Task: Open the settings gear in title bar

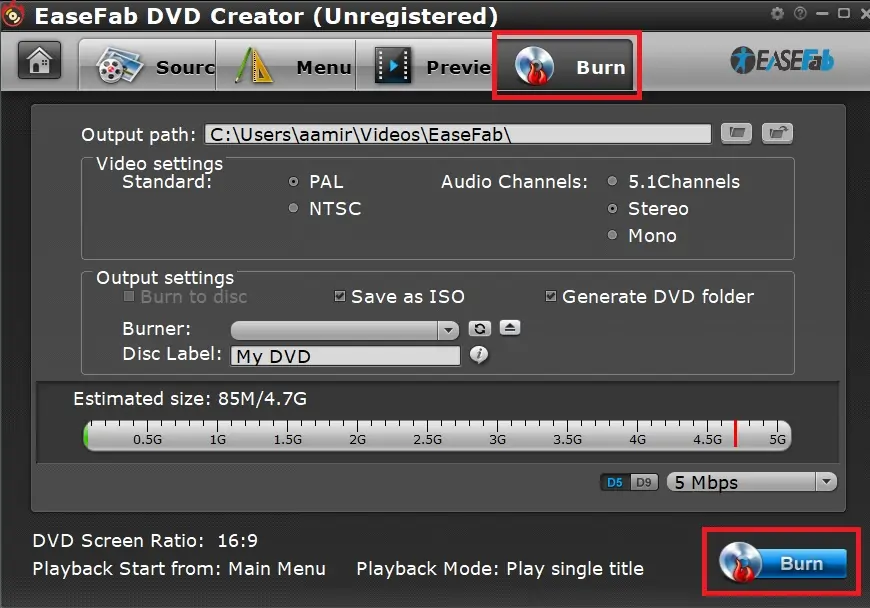Action: point(778,14)
